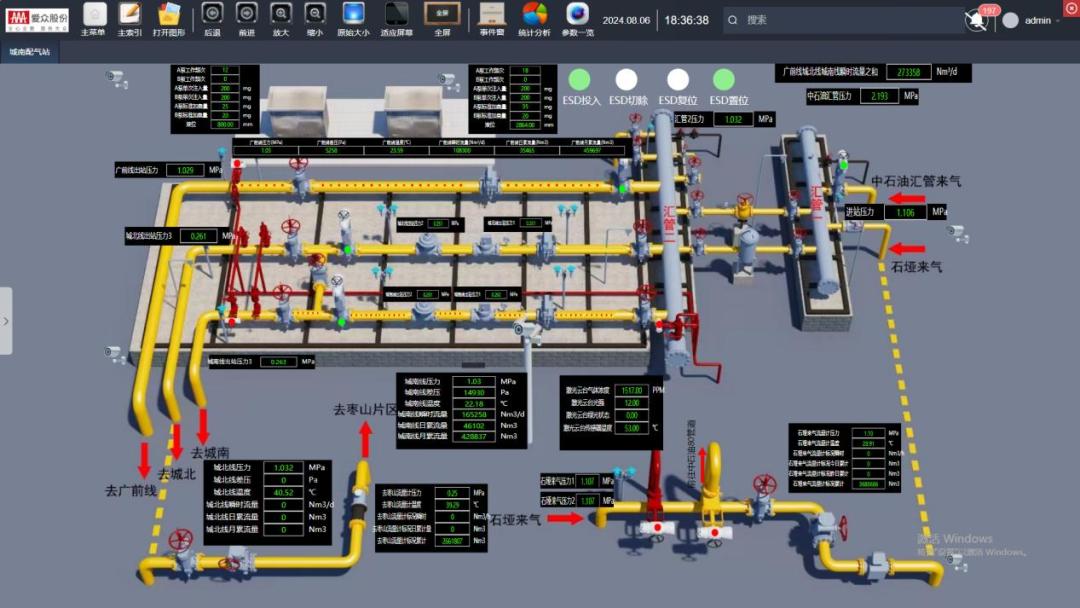1080x608 pixels.
Task: Click the 广前线出站压力 value 1.029
Action: click(185, 170)
